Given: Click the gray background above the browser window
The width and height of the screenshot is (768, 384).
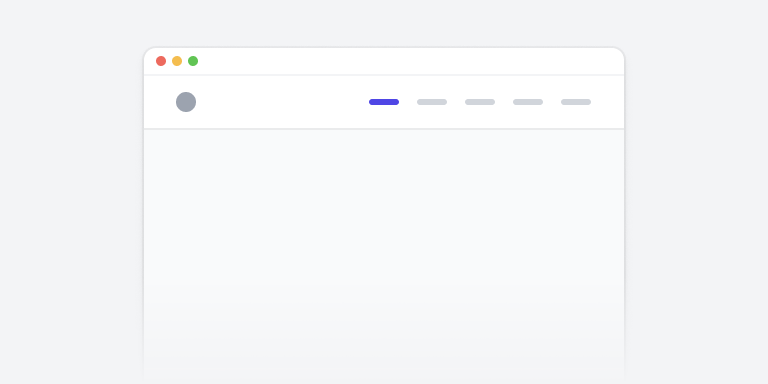Looking at the screenshot, I should (384, 23).
